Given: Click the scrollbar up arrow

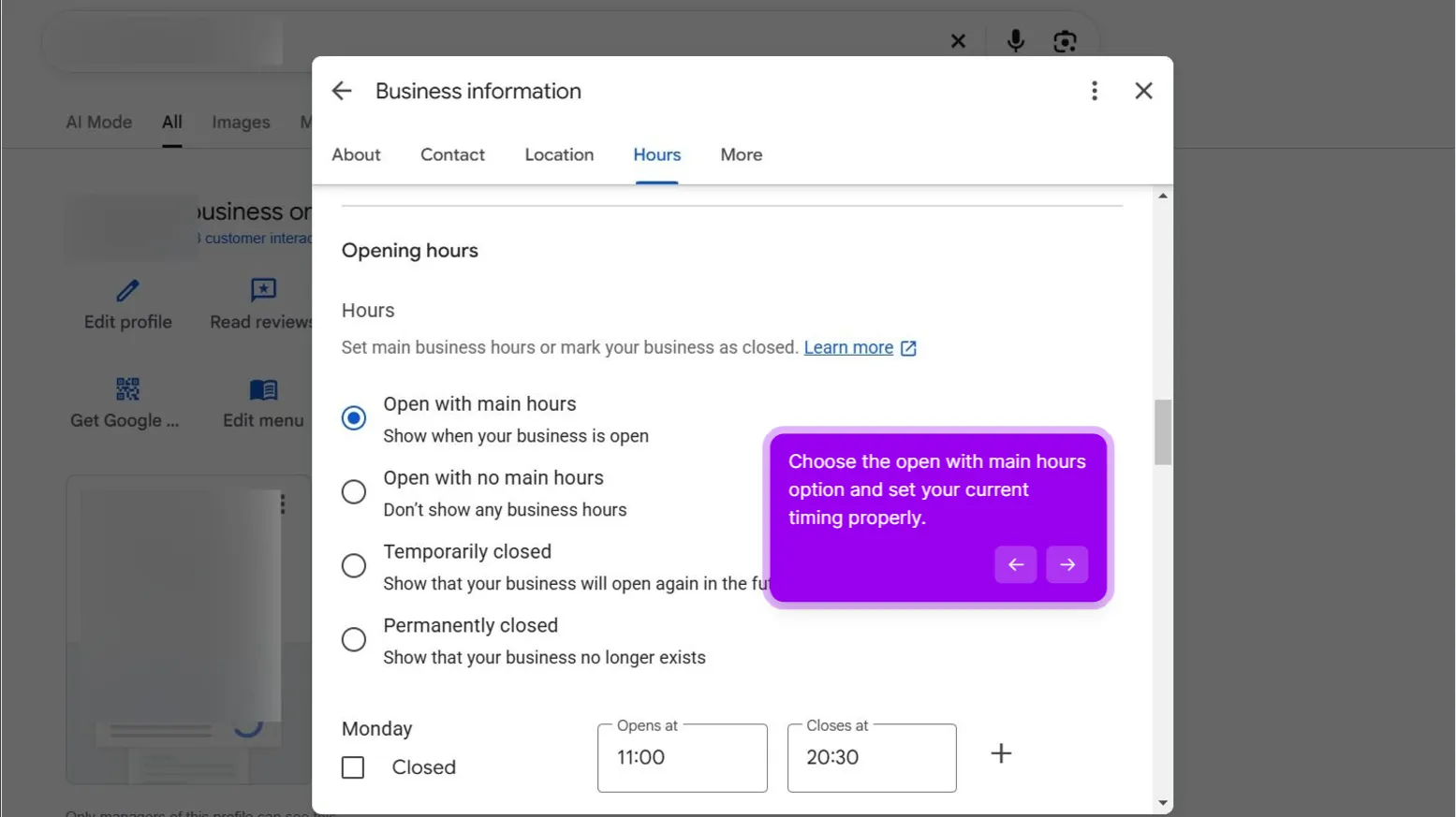Looking at the screenshot, I should pos(1163,196).
